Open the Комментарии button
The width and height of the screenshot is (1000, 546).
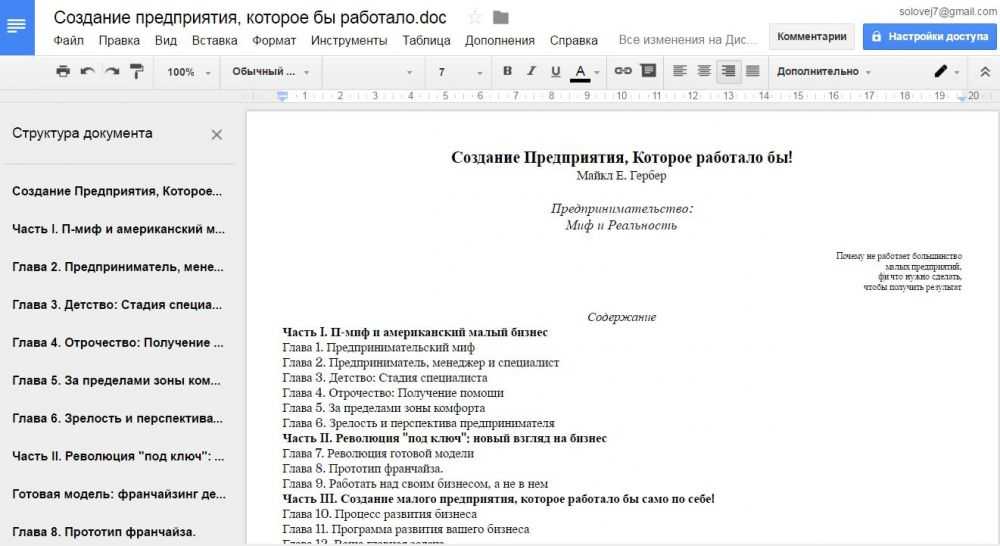(811, 36)
